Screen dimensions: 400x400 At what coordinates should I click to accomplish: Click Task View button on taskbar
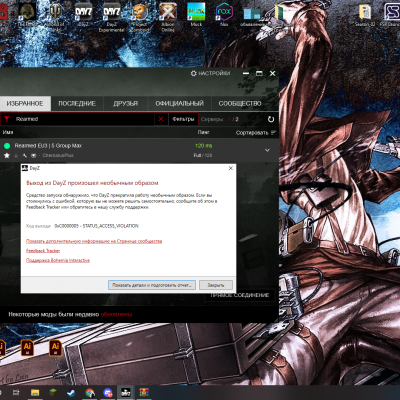coord(16,393)
